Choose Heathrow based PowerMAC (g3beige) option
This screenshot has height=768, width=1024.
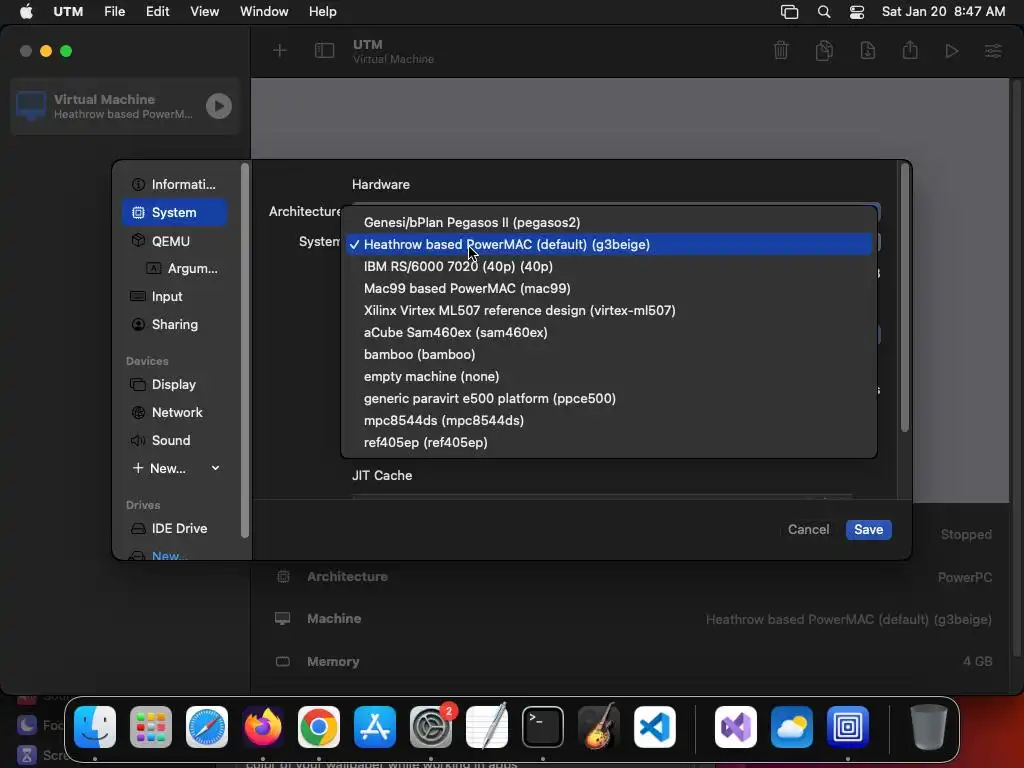tap(609, 244)
